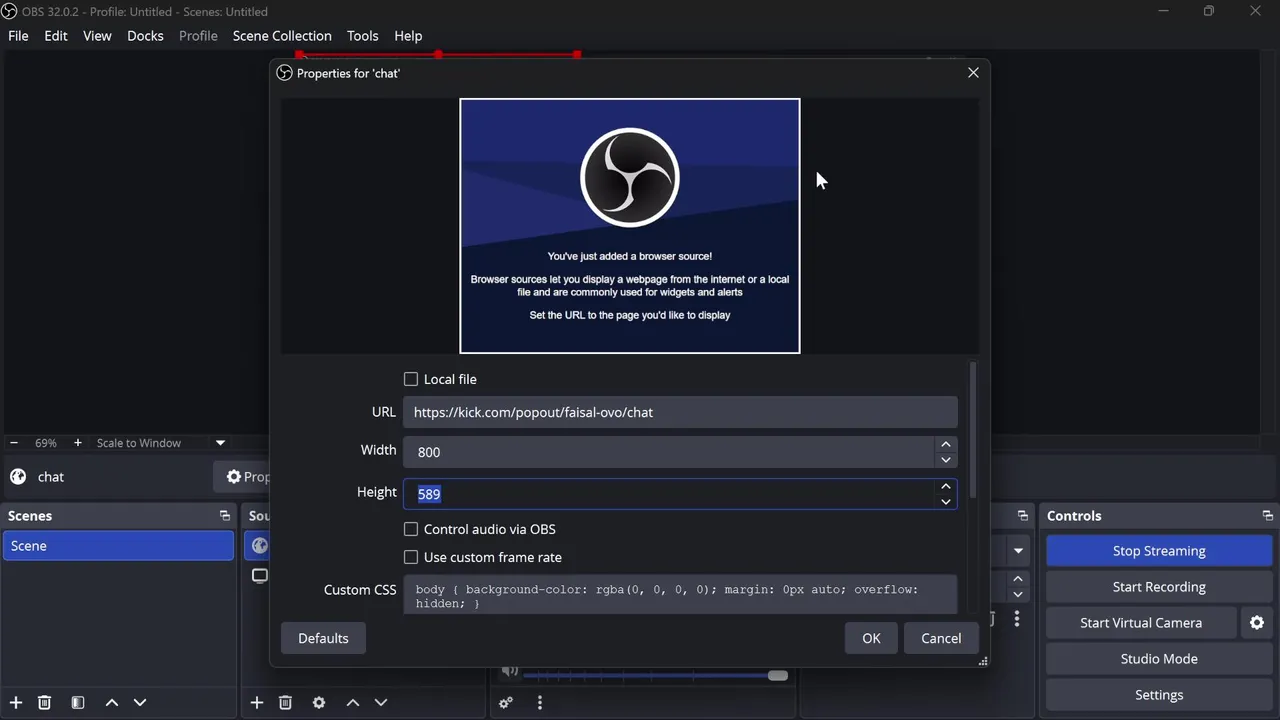The height and width of the screenshot is (720, 1280).
Task: Open Settings from the Controls dock
Action: coord(1159,695)
